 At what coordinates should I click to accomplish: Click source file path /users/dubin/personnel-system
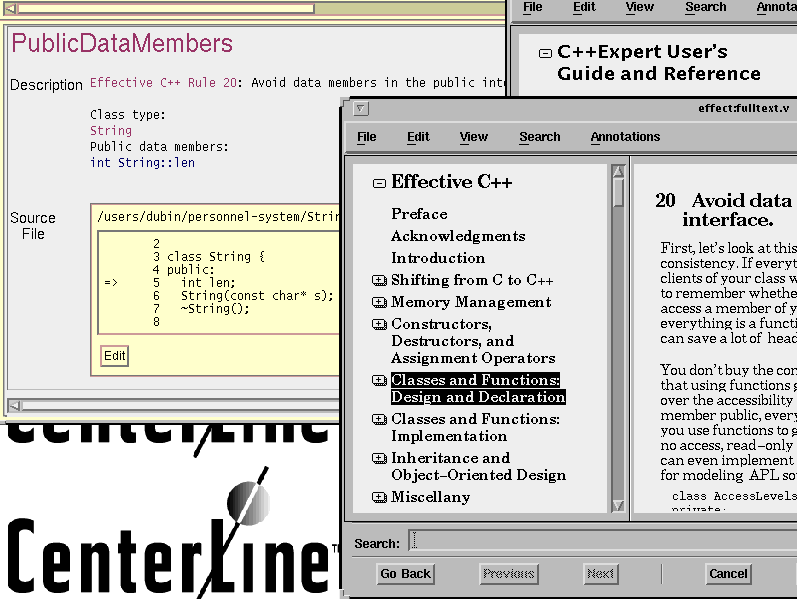pos(218,217)
